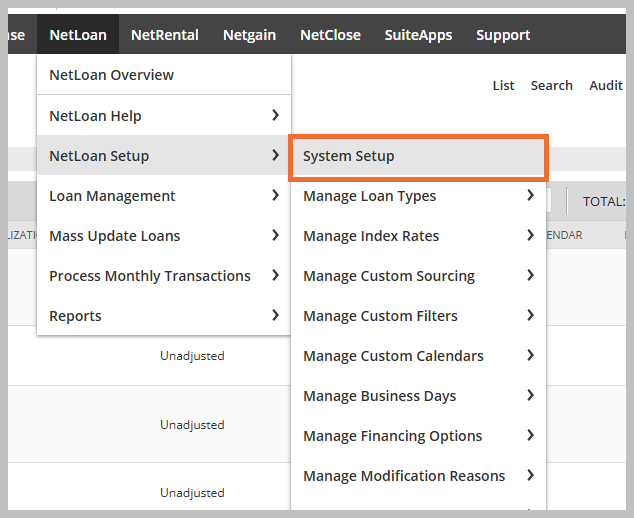Select Manage Custom Calendars entry
Image resolution: width=634 pixels, height=518 pixels.
click(418, 356)
